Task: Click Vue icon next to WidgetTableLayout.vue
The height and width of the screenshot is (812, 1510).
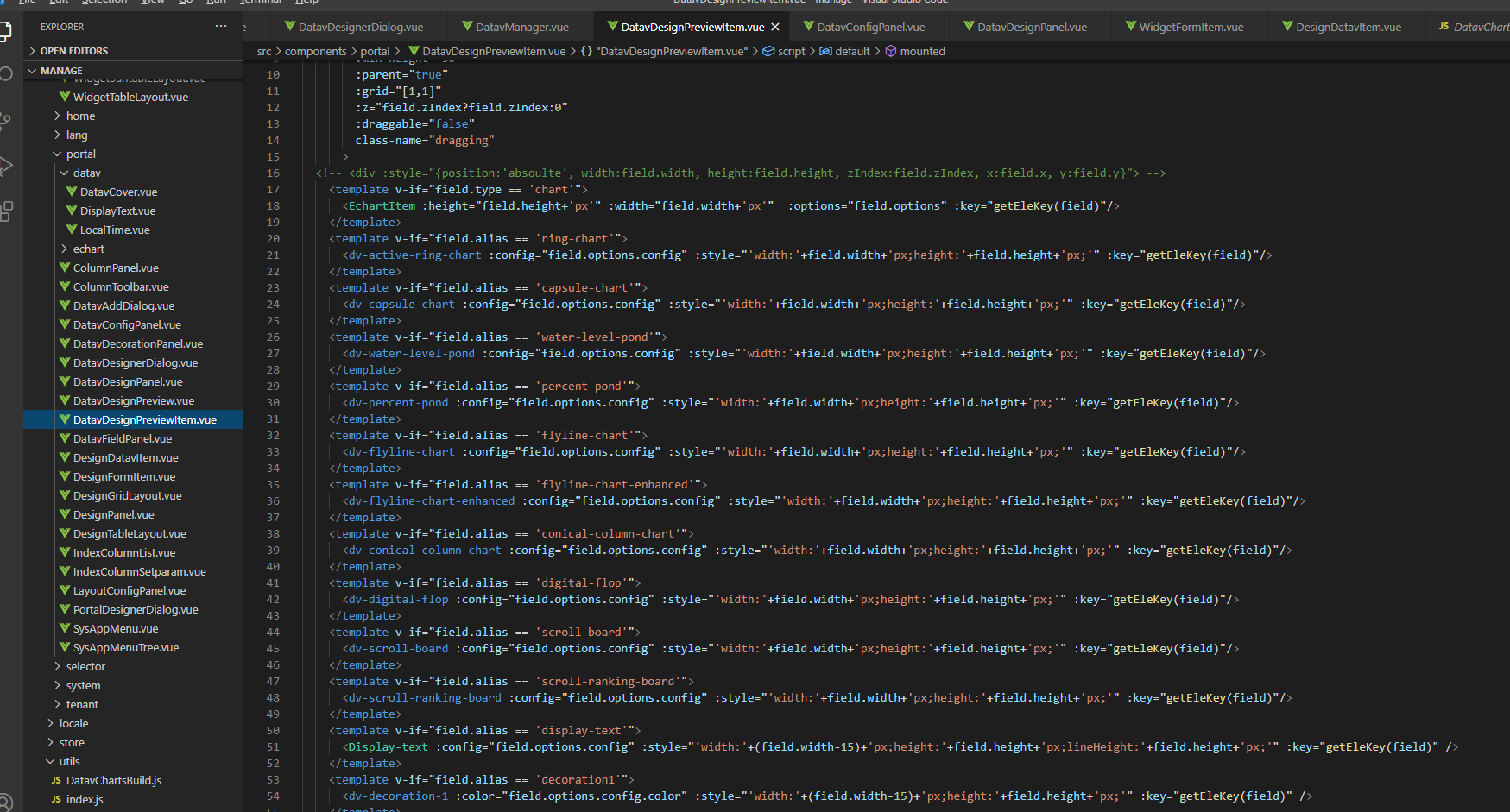Action: pos(65,97)
